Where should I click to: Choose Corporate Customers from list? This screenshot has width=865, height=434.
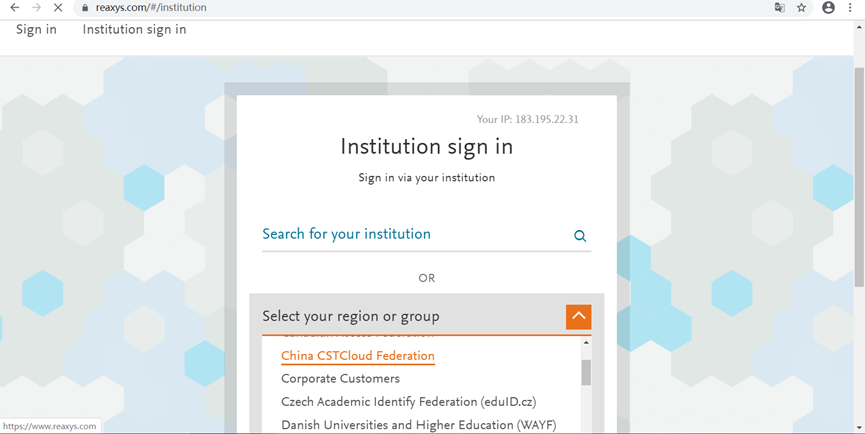click(x=340, y=379)
